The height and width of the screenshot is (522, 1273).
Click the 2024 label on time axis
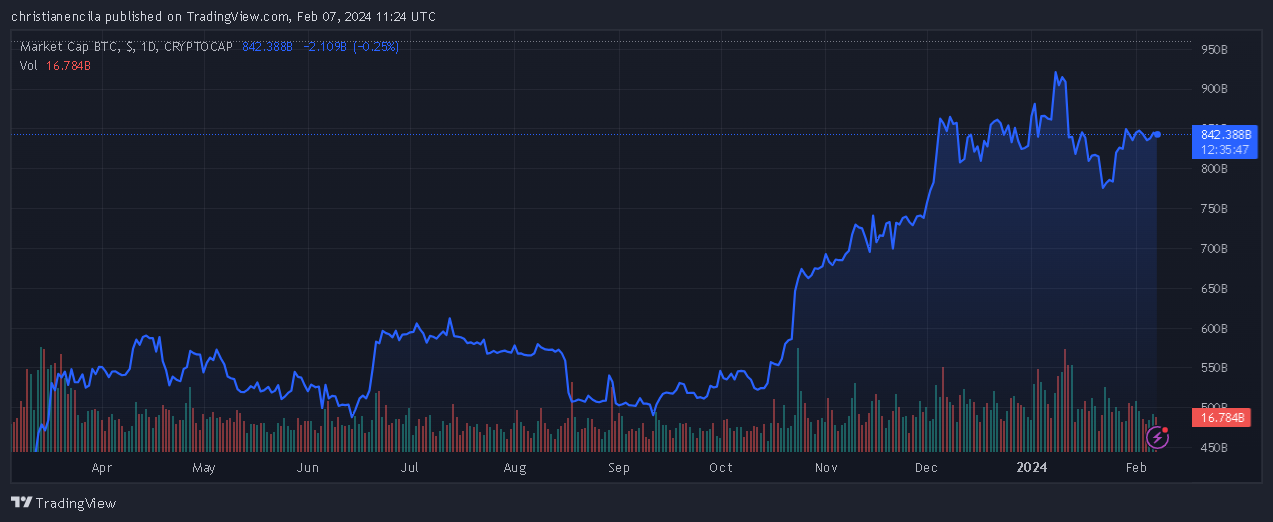point(1031,467)
